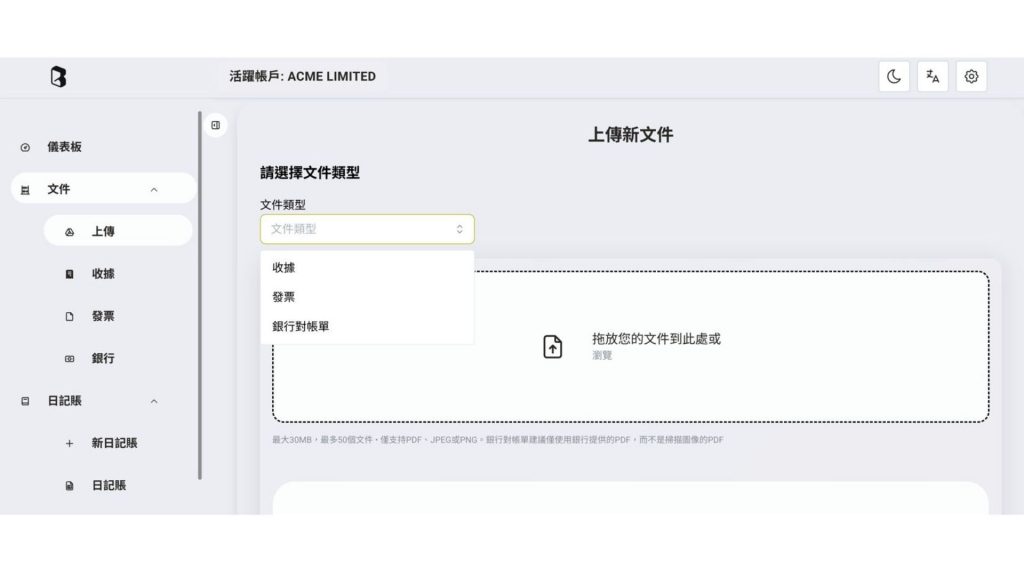Open 收據 page from sidebar
The image size is (1024, 576).
pos(103,274)
